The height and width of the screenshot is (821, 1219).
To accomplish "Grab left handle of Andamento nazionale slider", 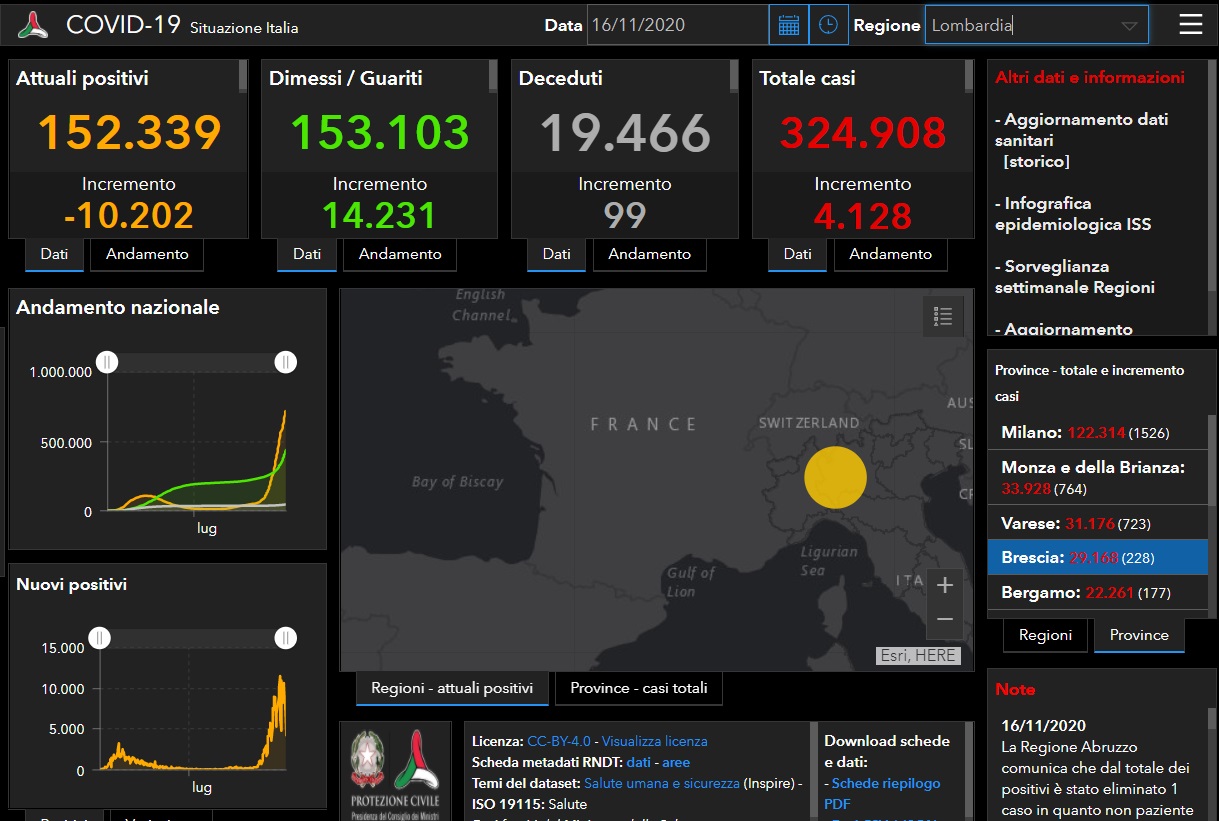I will [x=107, y=362].
